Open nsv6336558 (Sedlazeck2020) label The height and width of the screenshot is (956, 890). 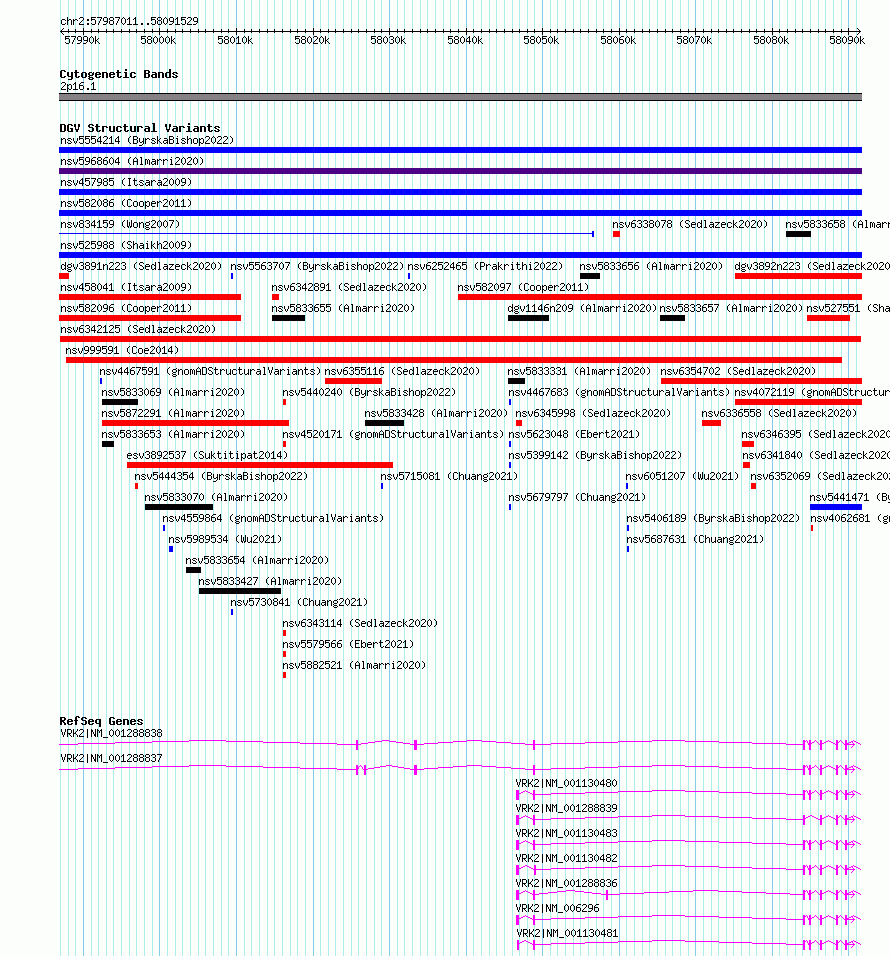779,413
